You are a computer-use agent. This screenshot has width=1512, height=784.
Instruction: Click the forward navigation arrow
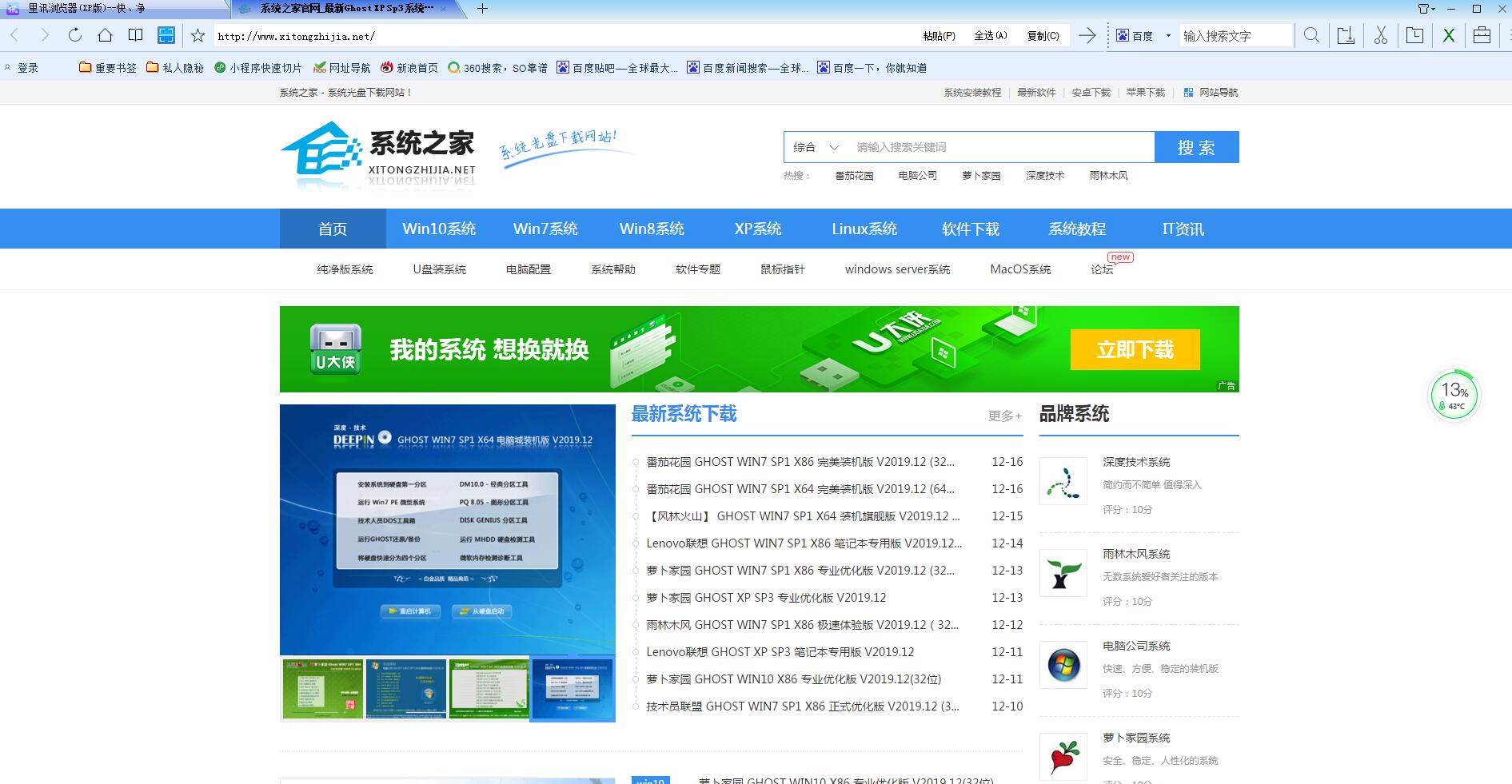(45, 35)
